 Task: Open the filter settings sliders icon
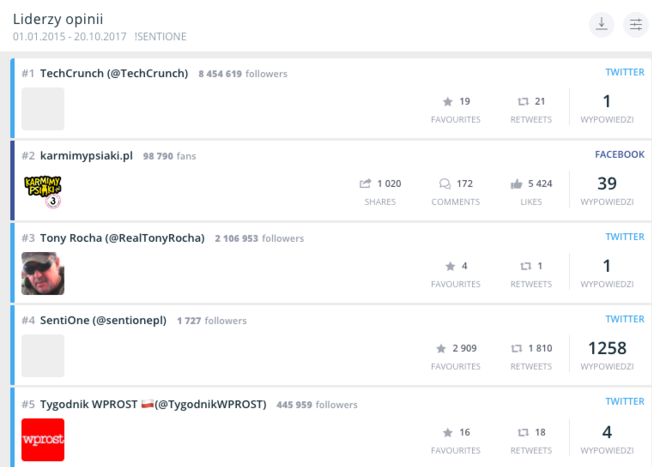click(x=635, y=25)
